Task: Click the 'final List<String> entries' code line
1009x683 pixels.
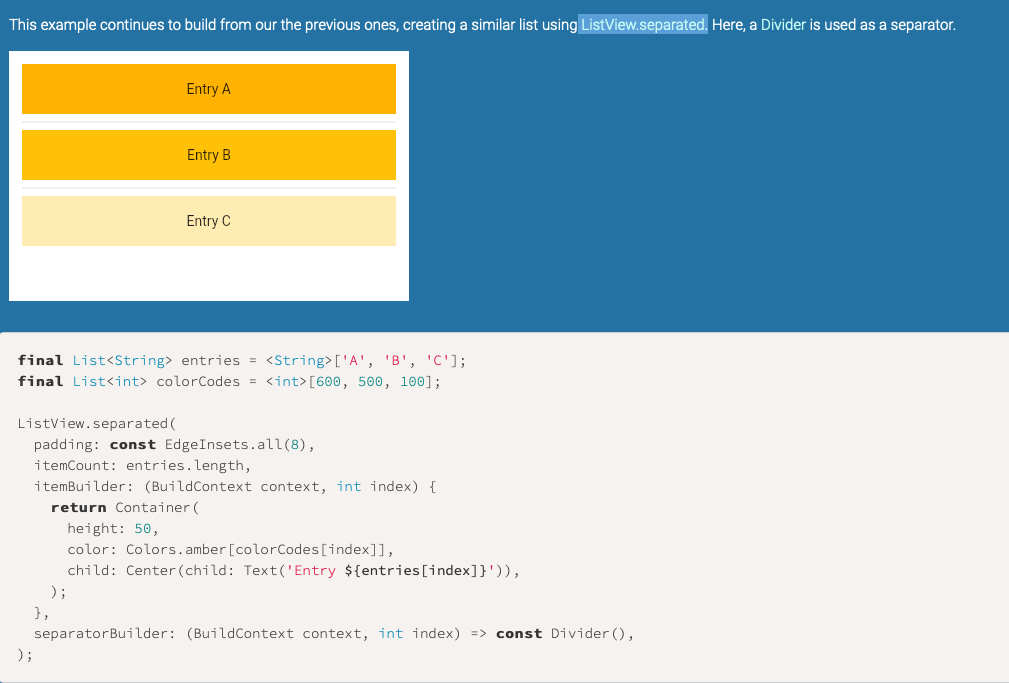Action: (241, 360)
